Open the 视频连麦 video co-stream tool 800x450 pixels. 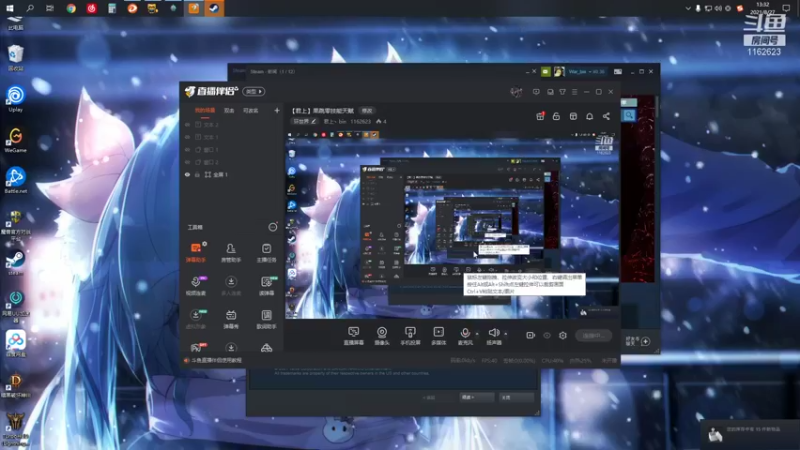[x=195, y=286]
